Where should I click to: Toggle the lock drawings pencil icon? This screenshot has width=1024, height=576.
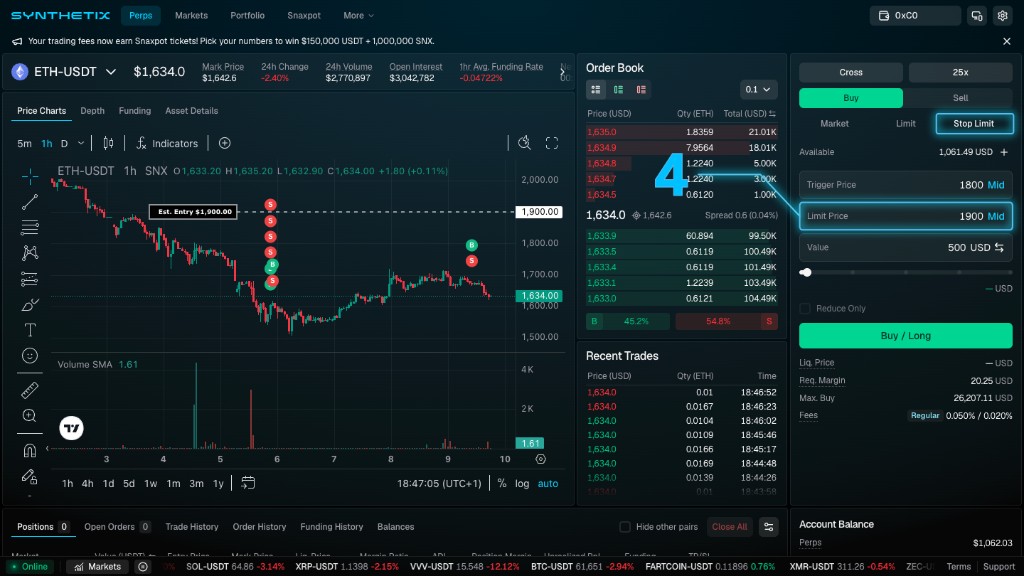[x=29, y=476]
